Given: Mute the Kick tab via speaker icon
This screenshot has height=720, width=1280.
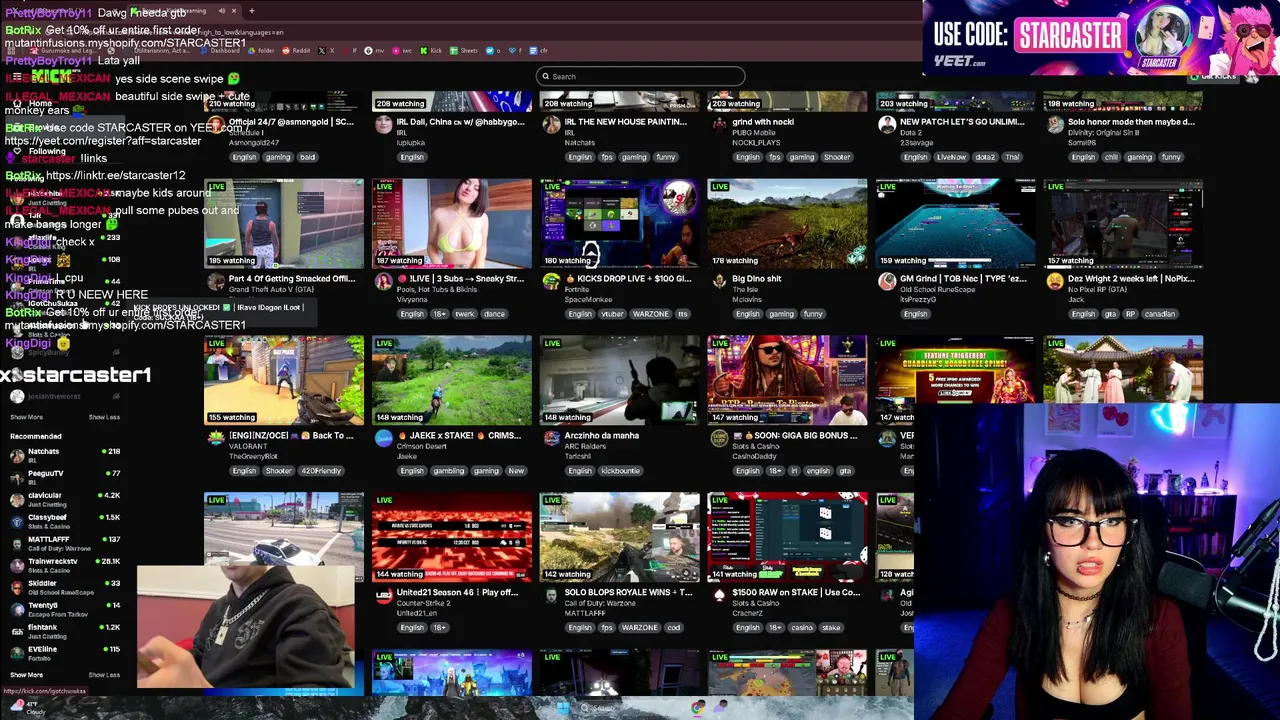Looking at the screenshot, I should (x=222, y=11).
